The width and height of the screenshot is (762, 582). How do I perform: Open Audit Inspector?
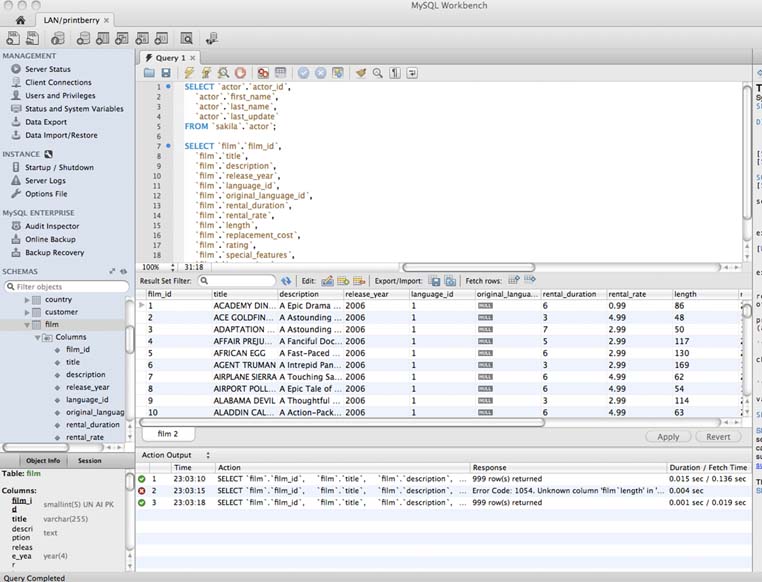pyautogui.click(x=52, y=226)
